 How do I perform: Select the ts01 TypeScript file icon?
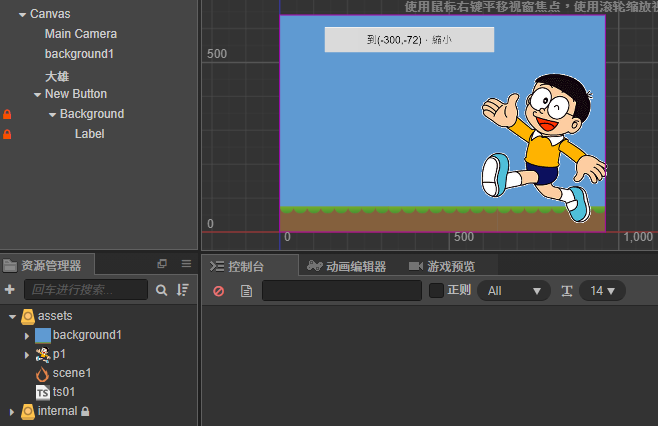pos(42,392)
